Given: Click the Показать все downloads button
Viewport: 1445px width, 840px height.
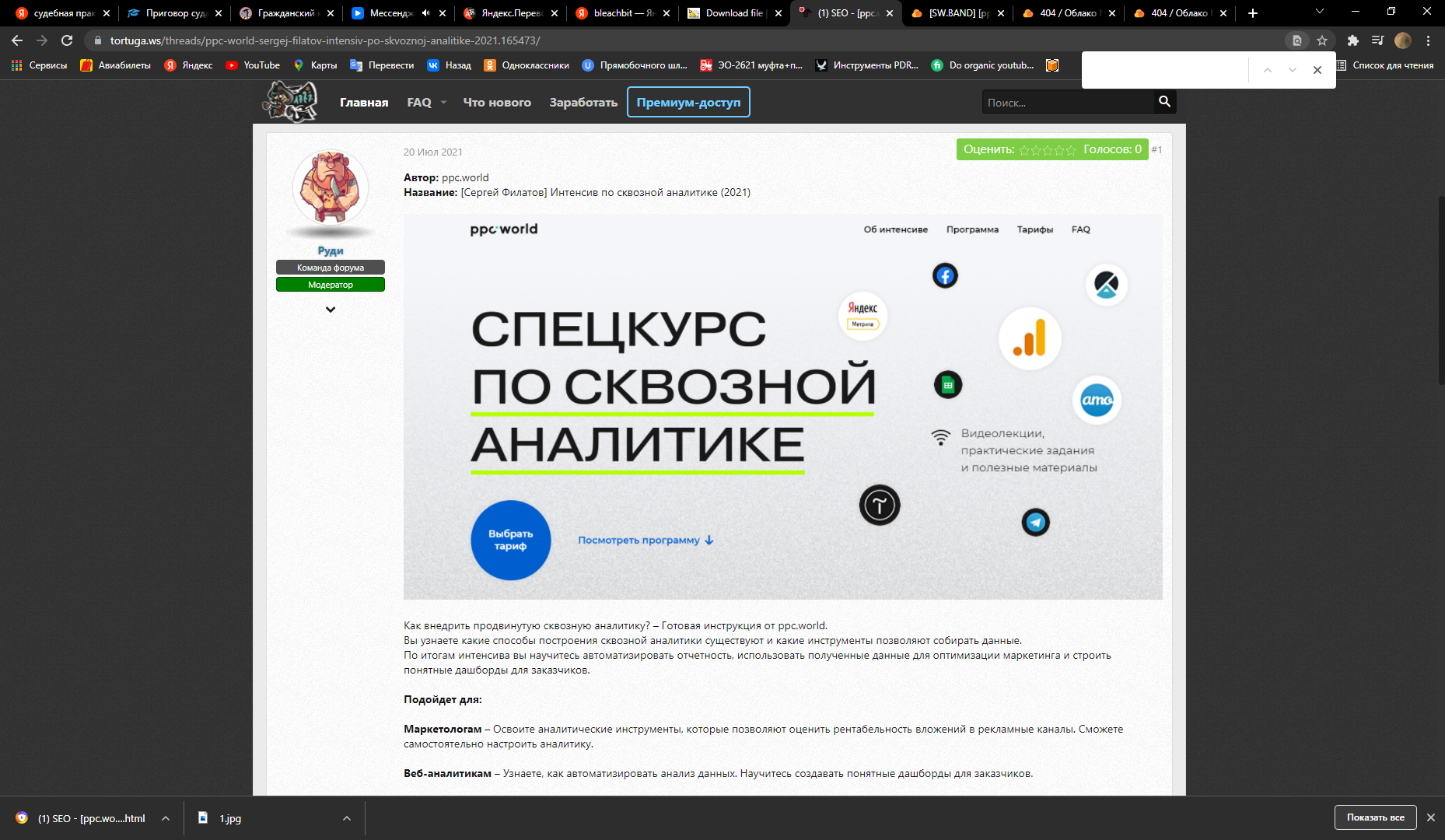Looking at the screenshot, I should pyautogui.click(x=1375, y=817).
